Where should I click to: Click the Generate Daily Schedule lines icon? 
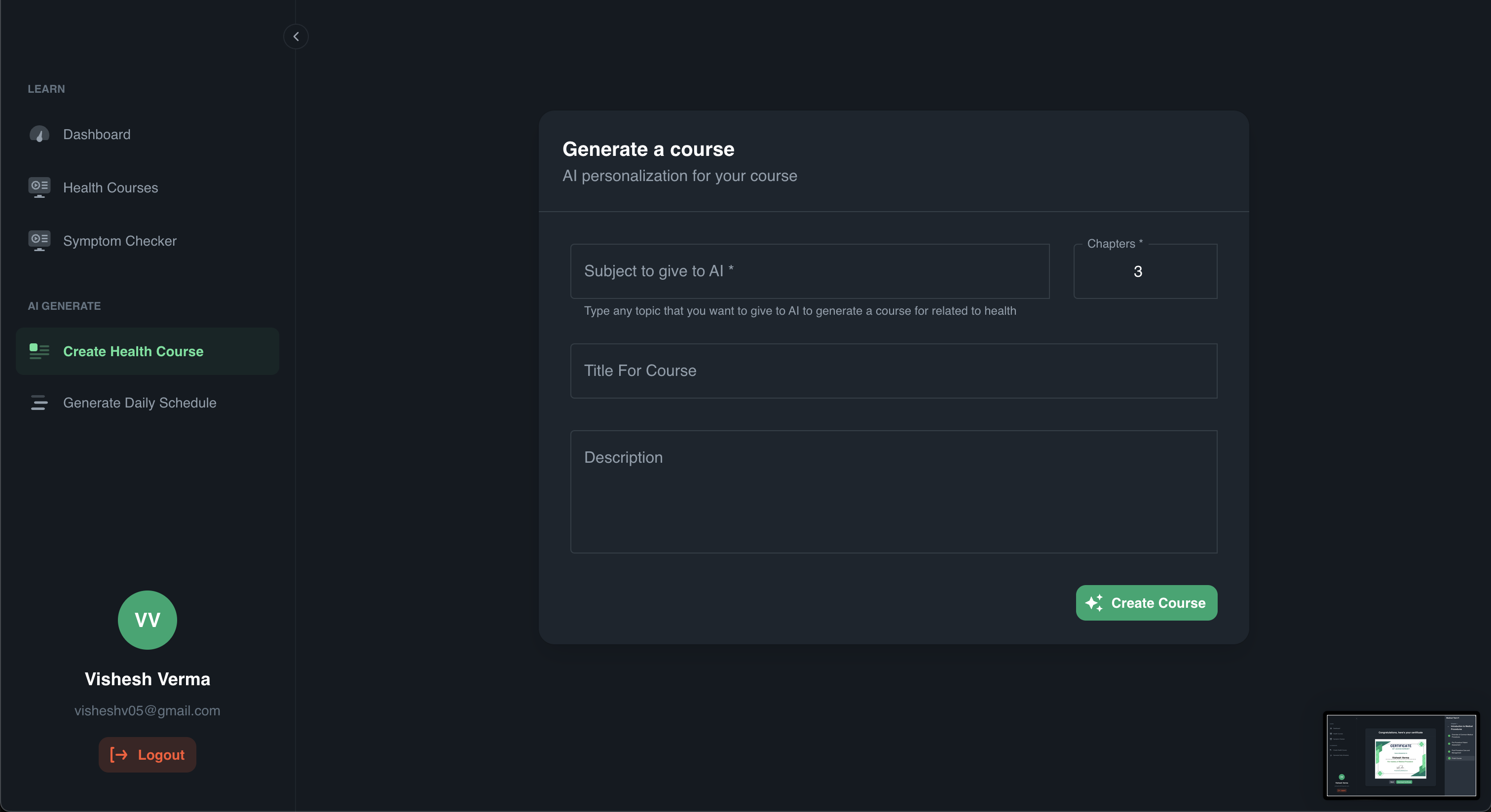39,403
